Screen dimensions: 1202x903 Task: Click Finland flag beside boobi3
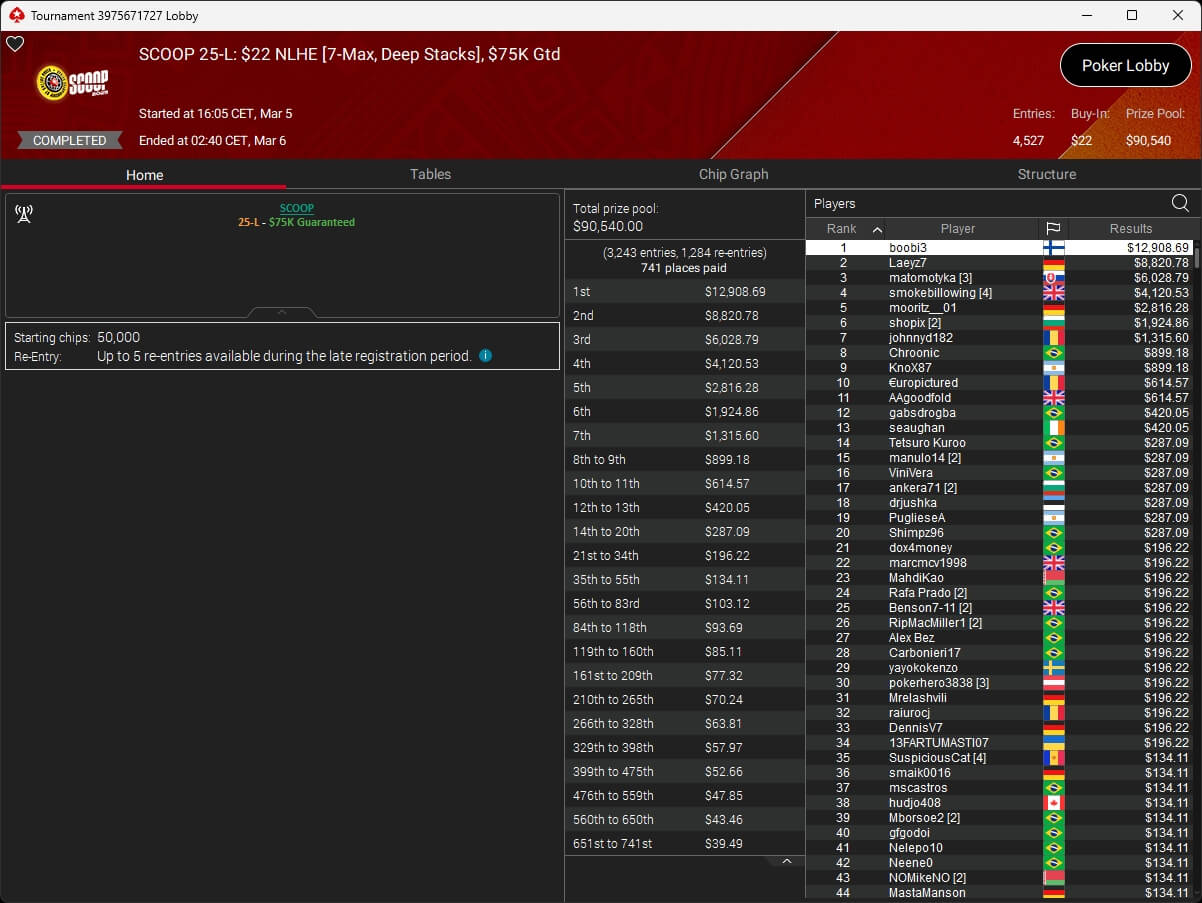1053,248
